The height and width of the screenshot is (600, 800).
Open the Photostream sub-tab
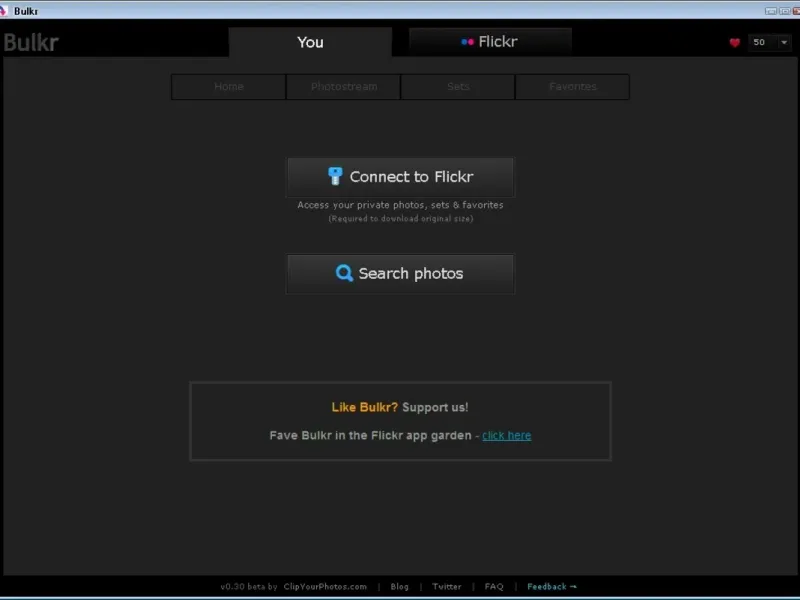[344, 87]
